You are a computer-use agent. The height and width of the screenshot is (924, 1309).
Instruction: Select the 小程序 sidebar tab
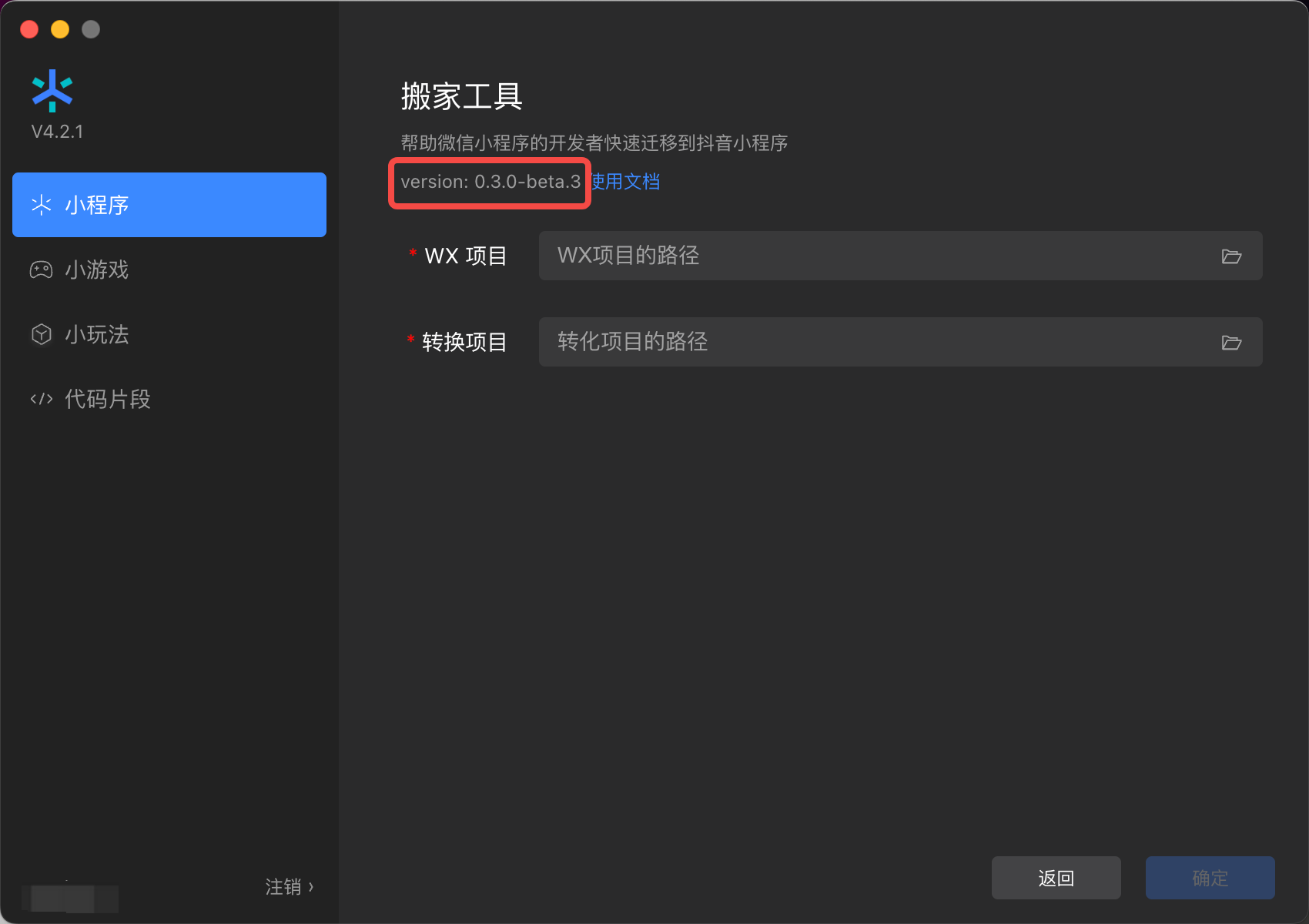[169, 205]
